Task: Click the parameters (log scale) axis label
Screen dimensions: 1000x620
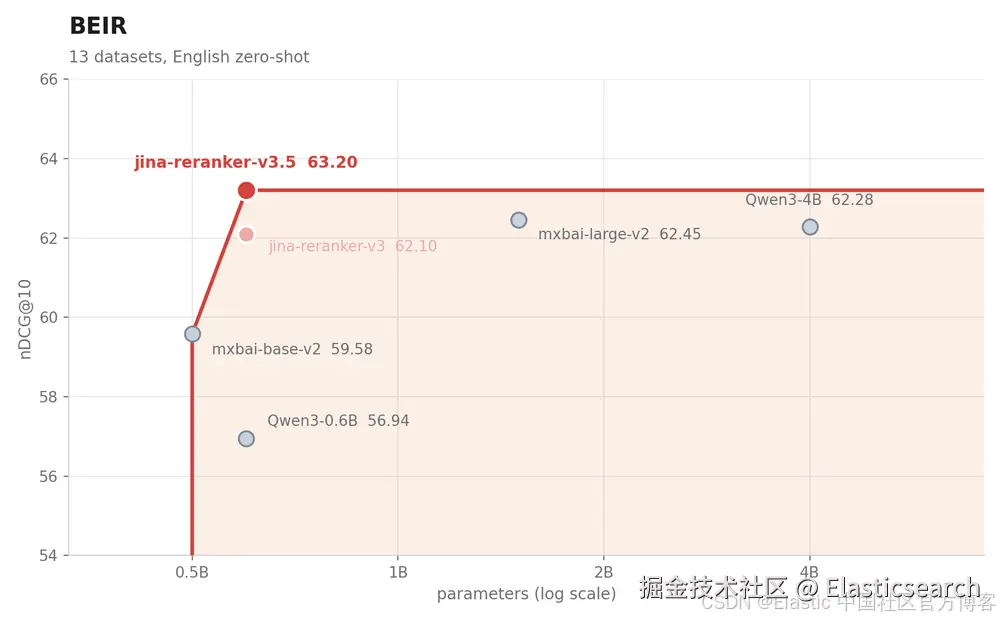Action: click(526, 594)
